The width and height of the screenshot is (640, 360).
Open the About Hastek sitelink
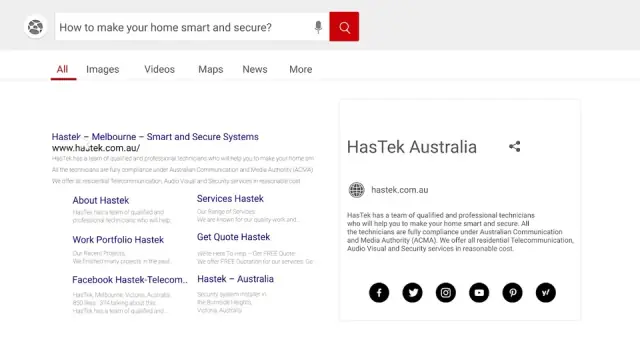pyautogui.click(x=101, y=200)
